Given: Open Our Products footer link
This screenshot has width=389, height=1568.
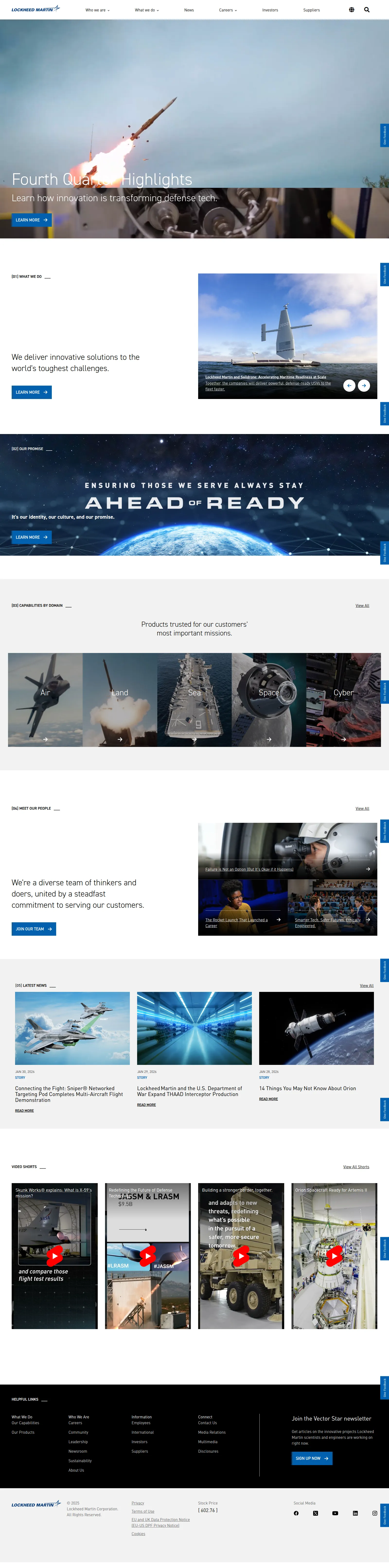Looking at the screenshot, I should point(23,1432).
